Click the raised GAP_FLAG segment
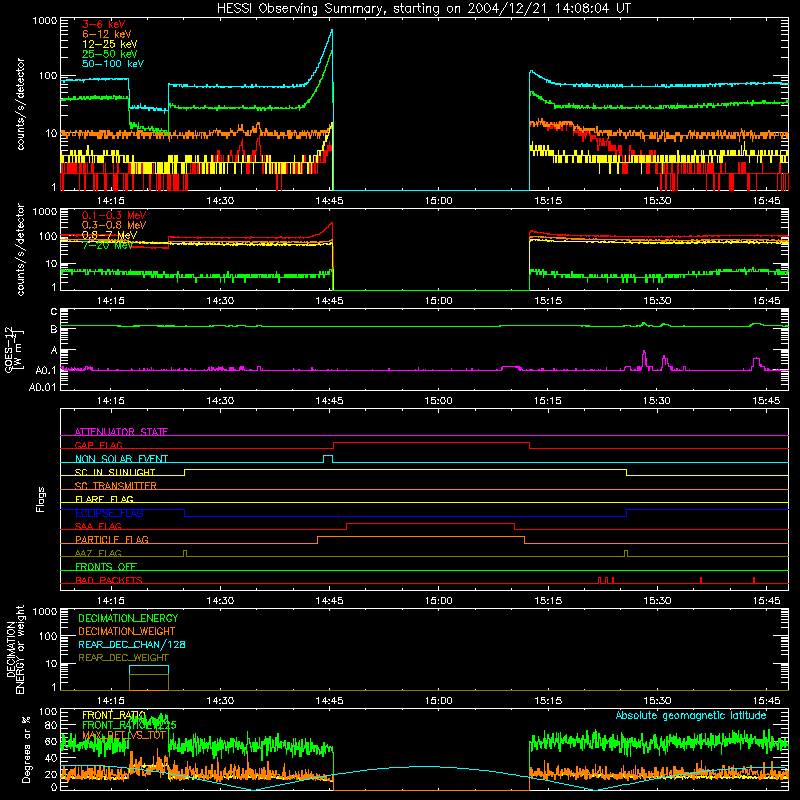The height and width of the screenshot is (800, 800). pos(431,443)
